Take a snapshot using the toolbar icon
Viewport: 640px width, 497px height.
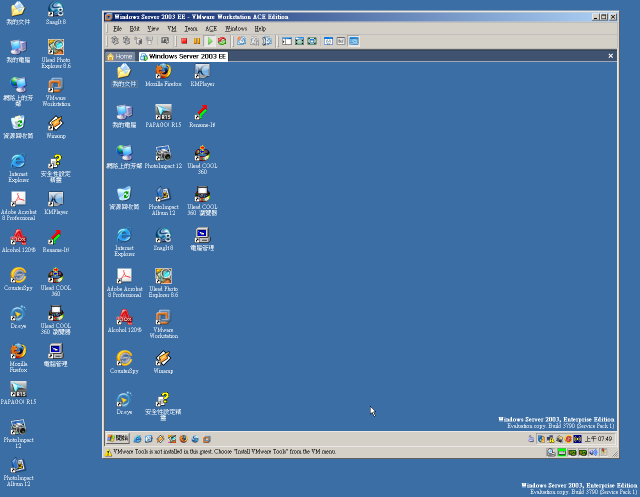tap(242, 41)
